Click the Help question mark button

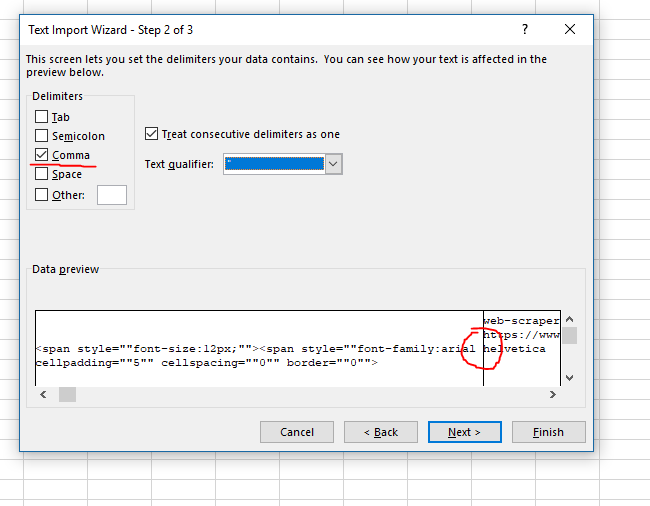pyautogui.click(x=525, y=30)
